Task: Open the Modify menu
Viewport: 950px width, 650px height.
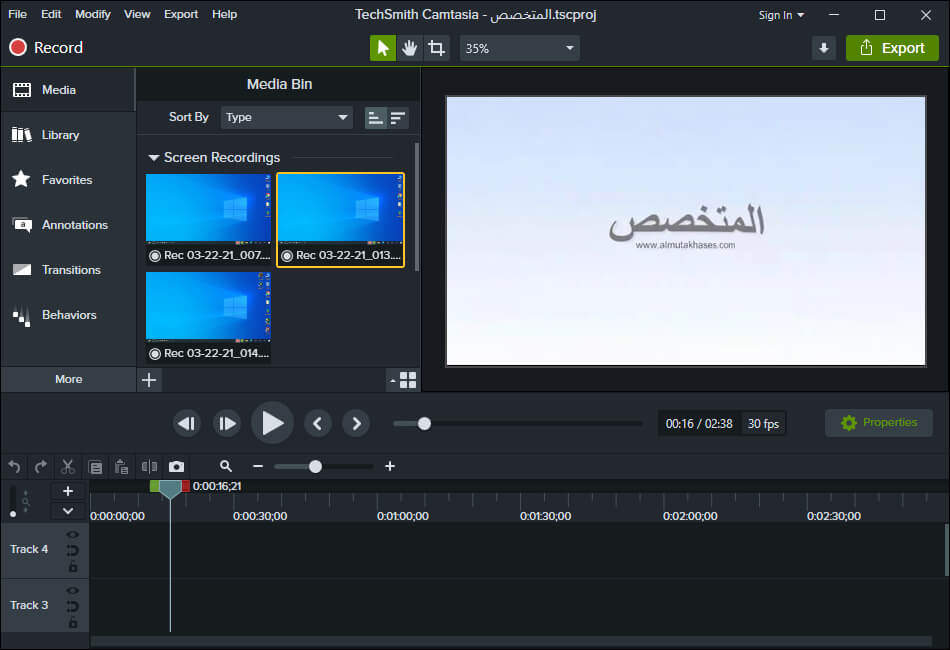Action: click(93, 14)
